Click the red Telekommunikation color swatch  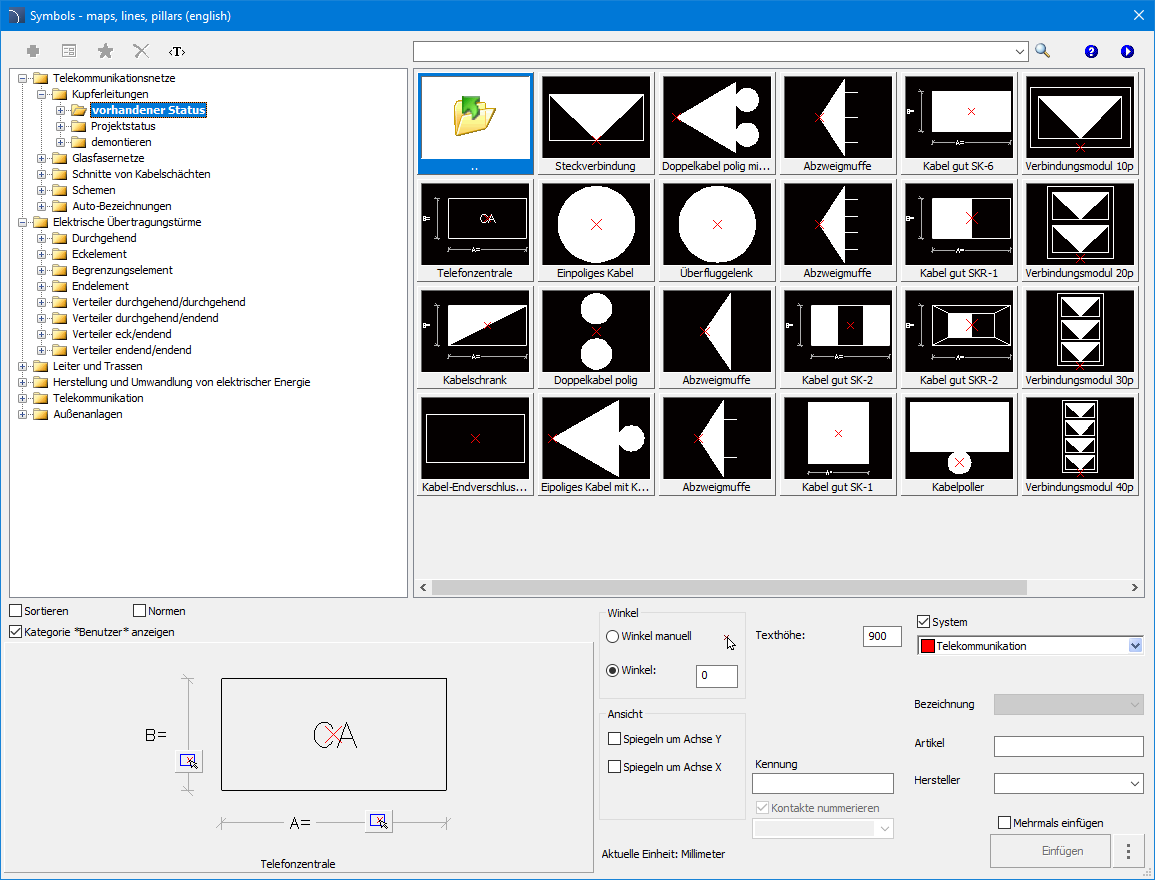tap(927, 646)
